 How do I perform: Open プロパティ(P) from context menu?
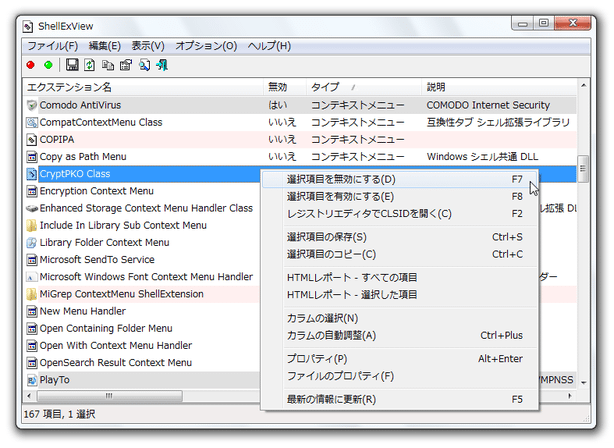coord(399,359)
